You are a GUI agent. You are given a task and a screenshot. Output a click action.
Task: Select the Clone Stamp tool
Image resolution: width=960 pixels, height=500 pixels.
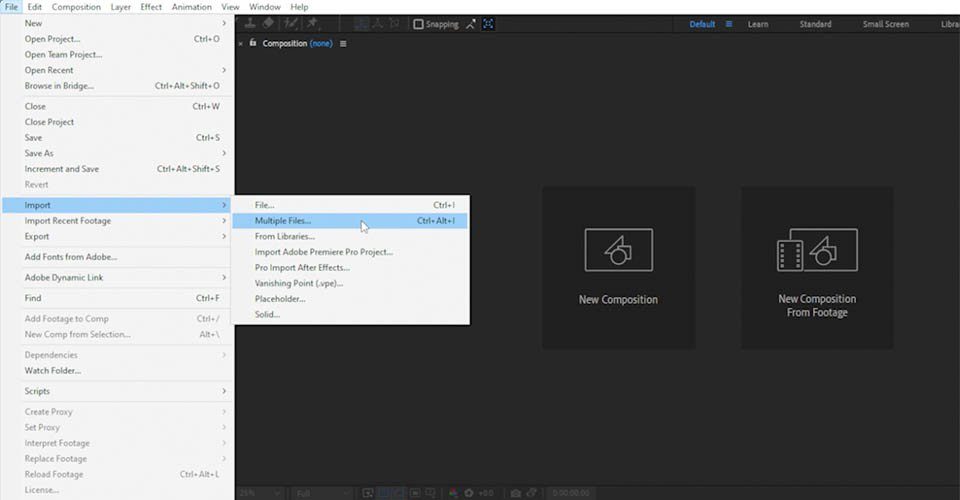[x=250, y=23]
